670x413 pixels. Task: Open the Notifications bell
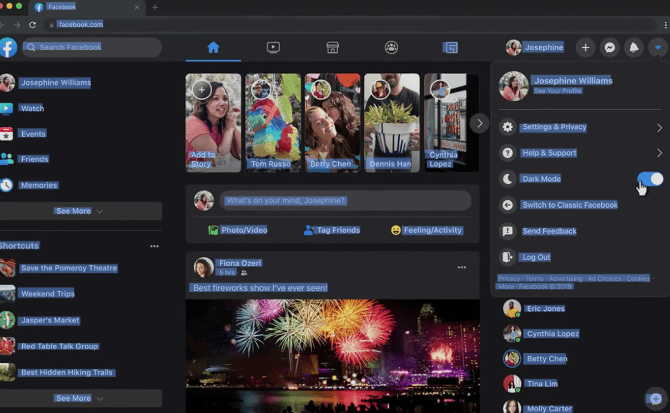click(x=633, y=47)
